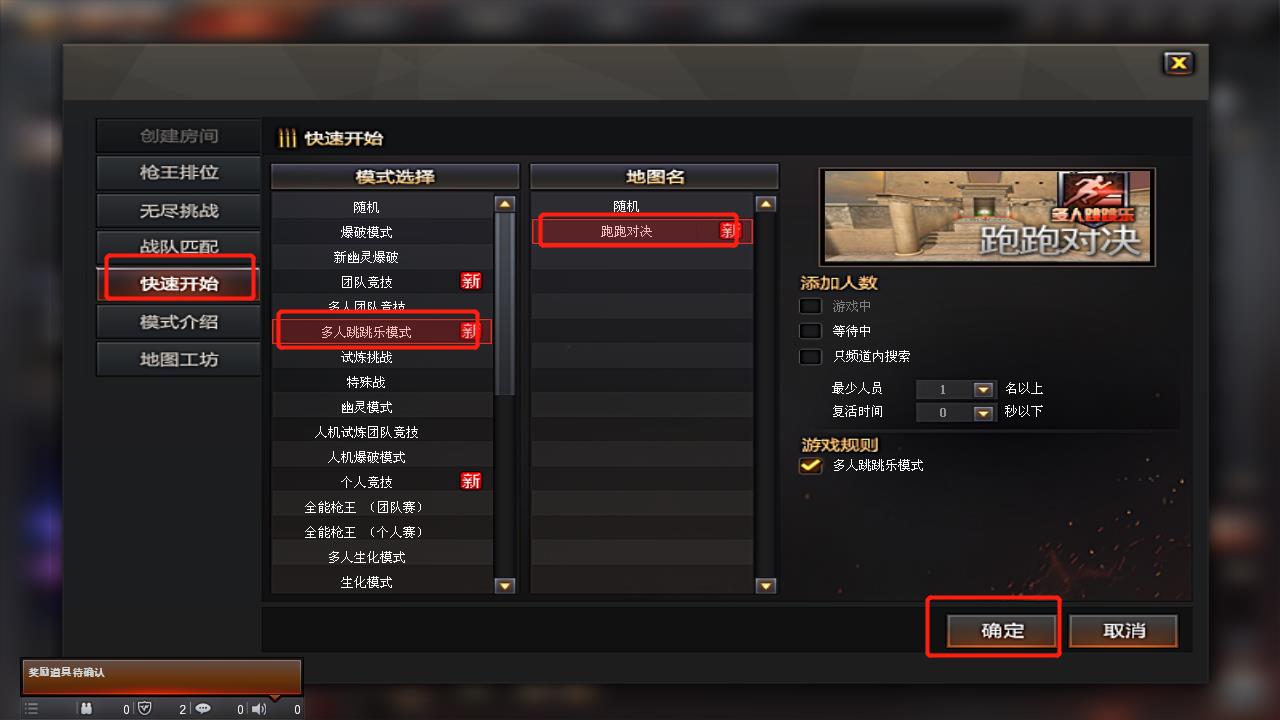The height and width of the screenshot is (720, 1280).
Task: Confirm with the 确定 button
Action: tap(1002, 631)
